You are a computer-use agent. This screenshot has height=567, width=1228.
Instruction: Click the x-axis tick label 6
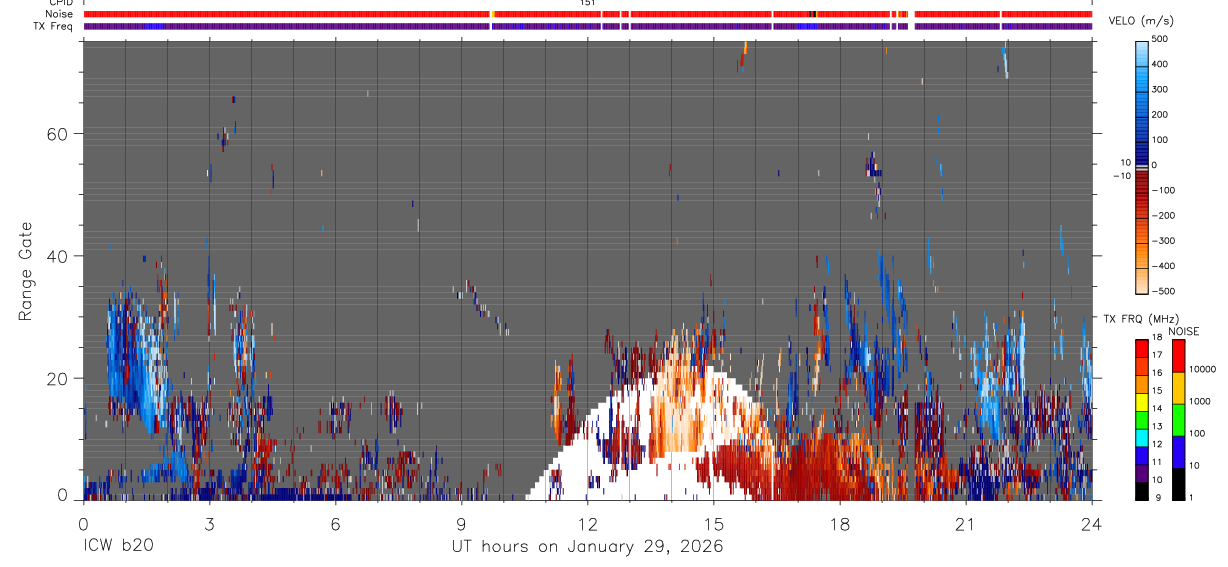coord(335,523)
